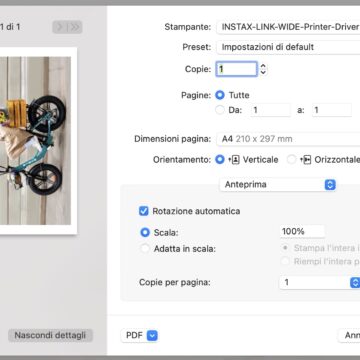
Task: Open the Copie per pagina dropdown
Action: pos(320,283)
